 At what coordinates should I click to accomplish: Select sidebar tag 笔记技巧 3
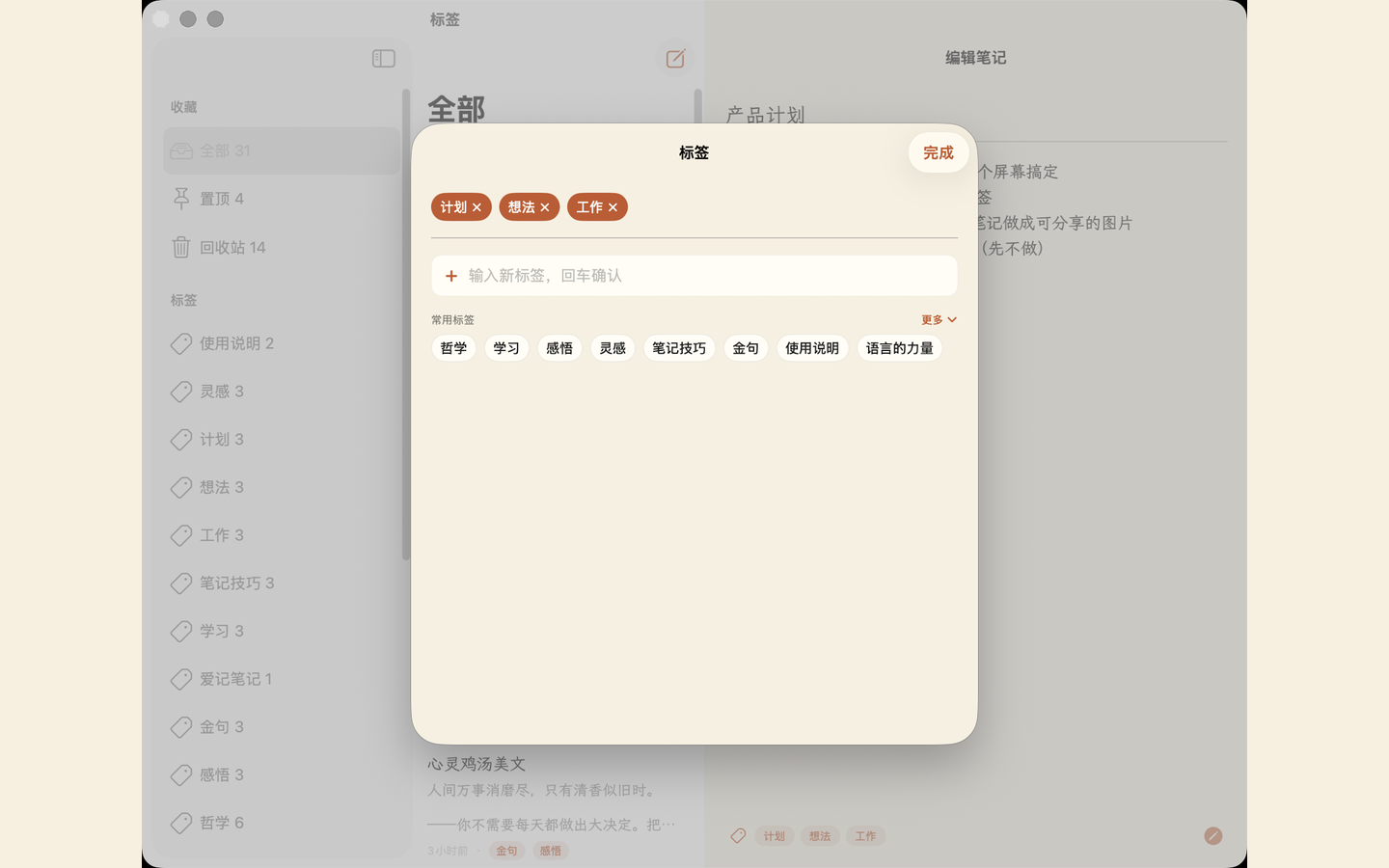pyautogui.click(x=282, y=583)
